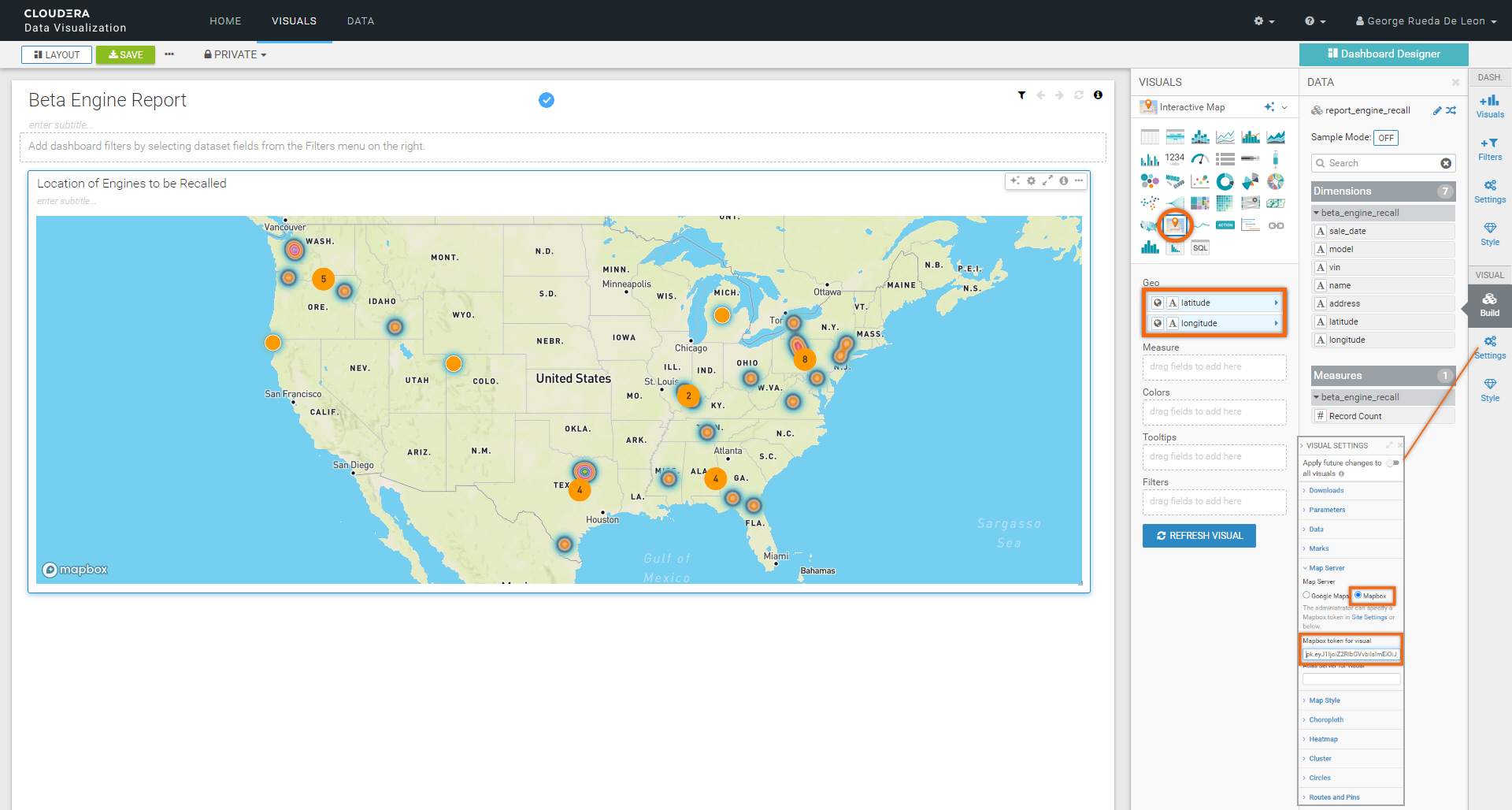Open the latitude Geo field options arrow
This screenshot has height=810, width=1512.
click(x=1277, y=303)
